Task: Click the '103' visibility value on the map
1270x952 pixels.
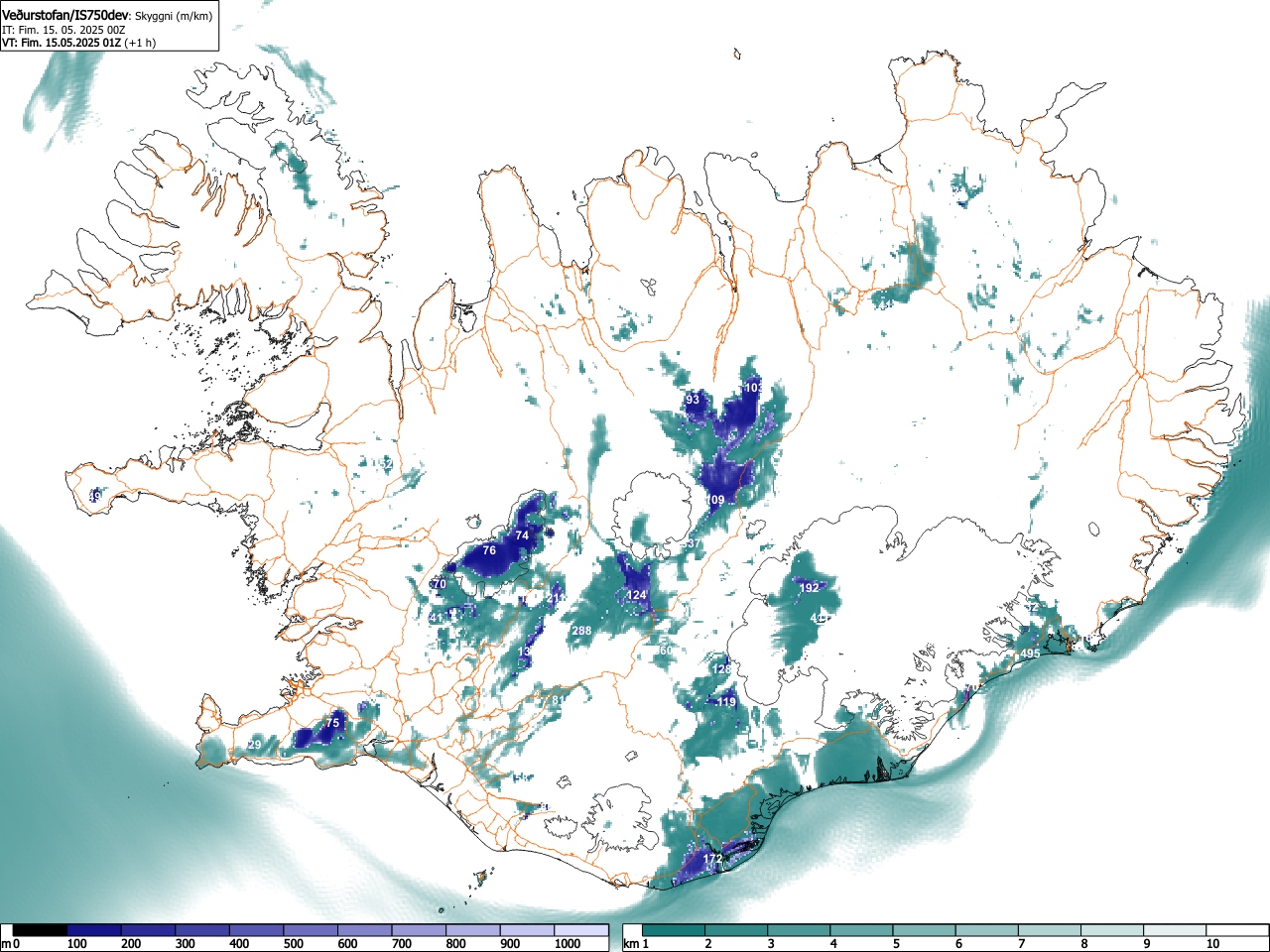Action: coord(753,388)
